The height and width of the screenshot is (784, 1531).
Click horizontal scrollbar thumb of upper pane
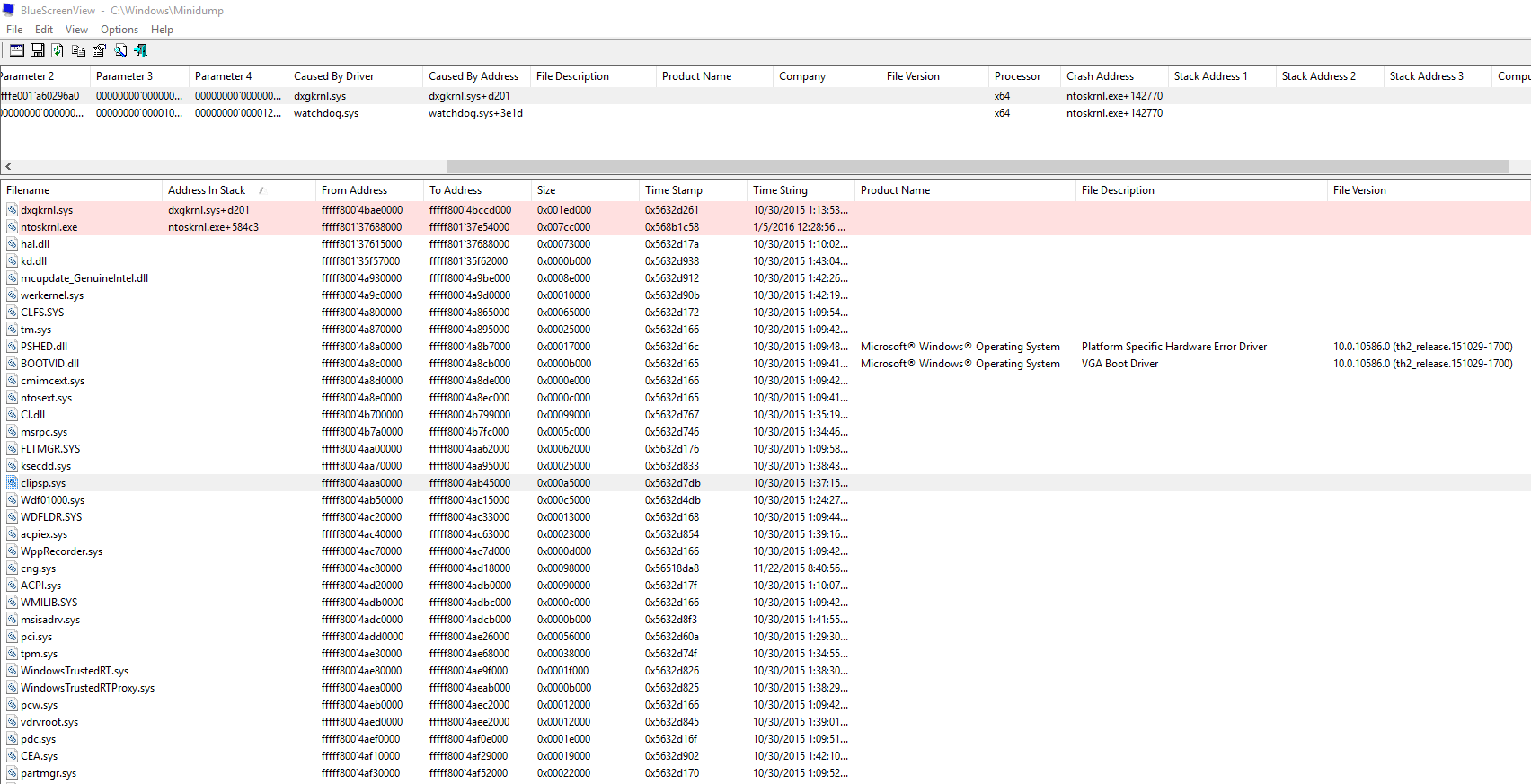[978, 166]
